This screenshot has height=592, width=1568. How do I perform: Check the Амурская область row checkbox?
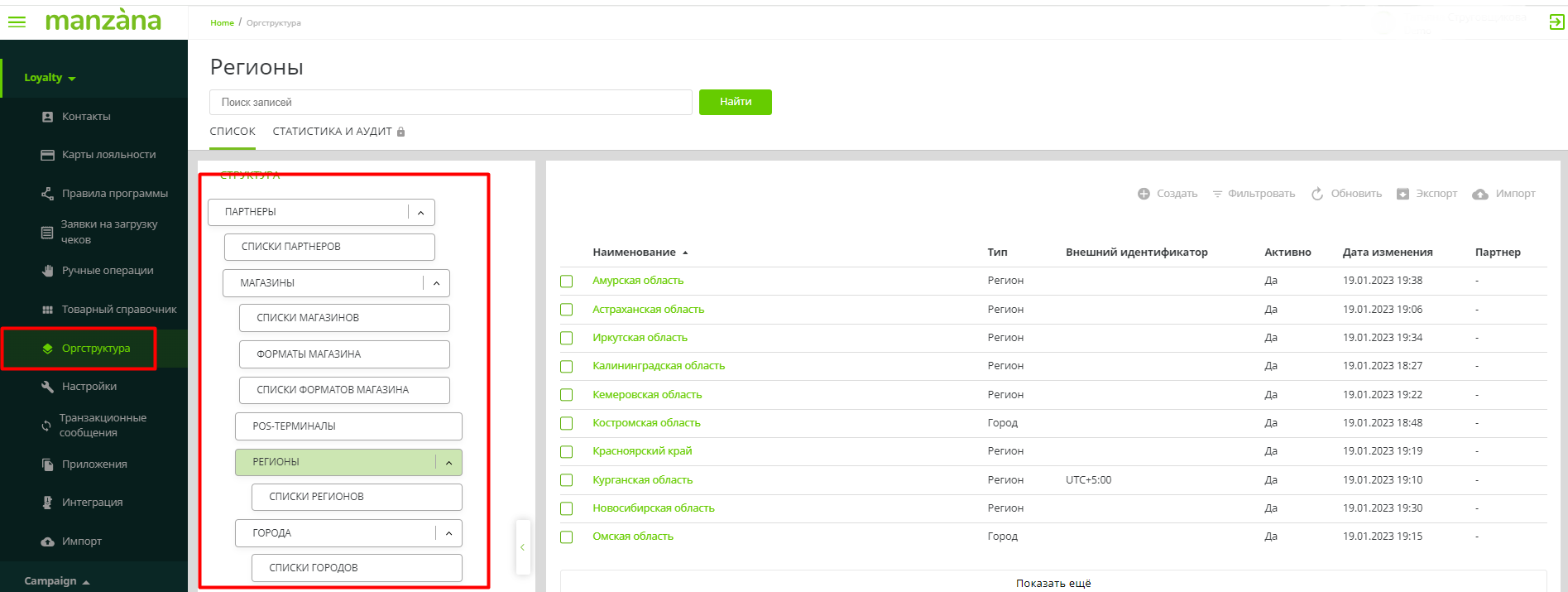tap(567, 282)
